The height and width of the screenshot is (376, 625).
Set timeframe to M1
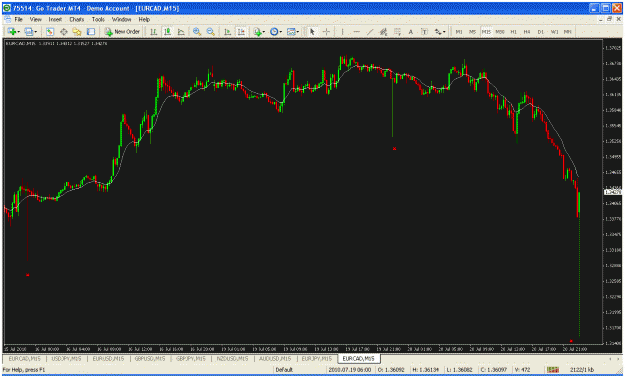coord(459,31)
